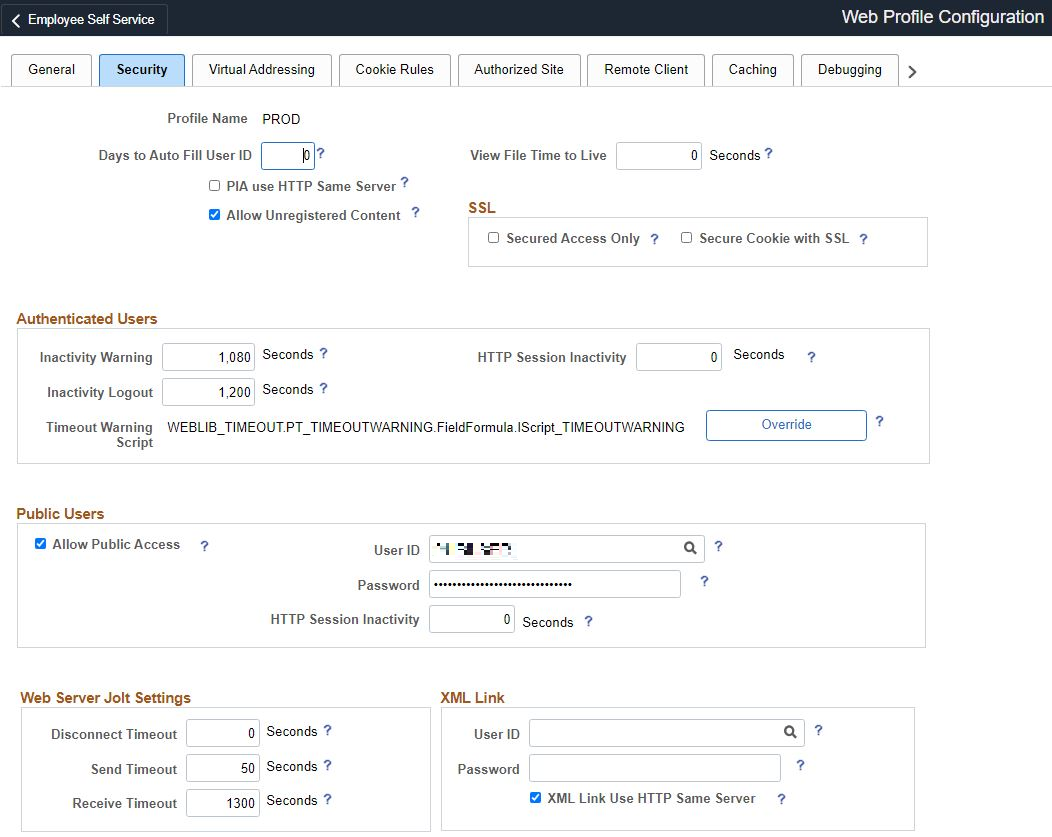Screen dimensions: 1052x837
Task: Open help for Send Timeout
Action: 327,765
